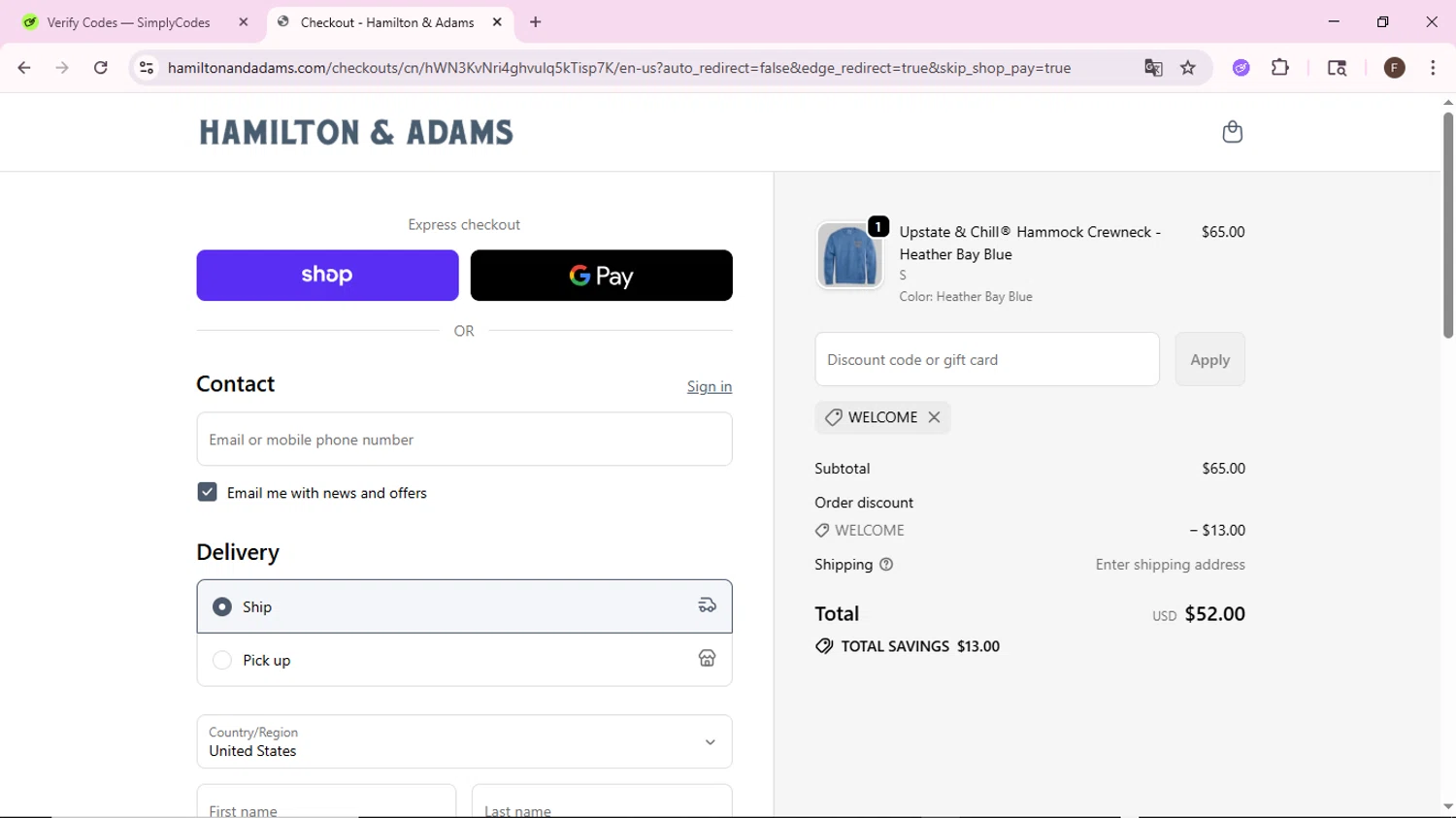This screenshot has width=1456, height=818.
Task: Click the browser address bar URL
Action: 619,68
